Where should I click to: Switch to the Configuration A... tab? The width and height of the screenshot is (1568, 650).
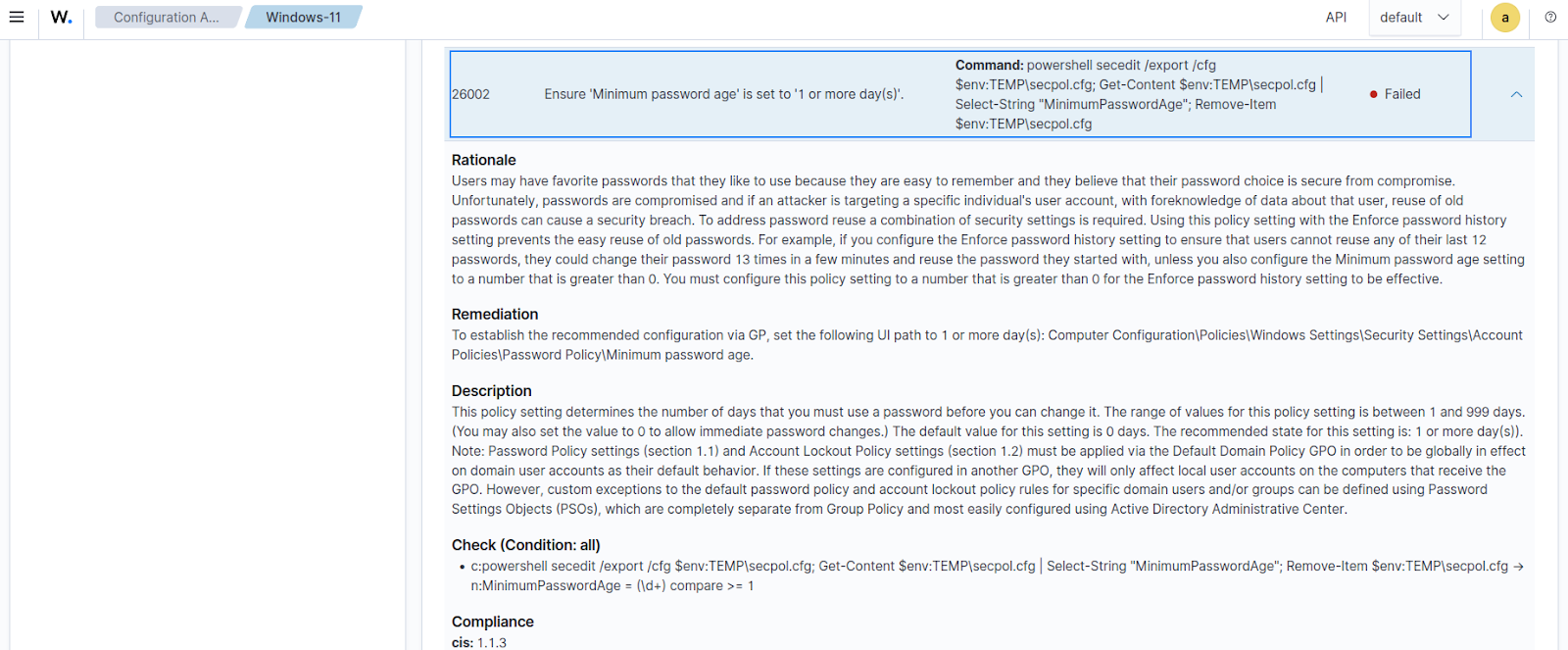[167, 17]
